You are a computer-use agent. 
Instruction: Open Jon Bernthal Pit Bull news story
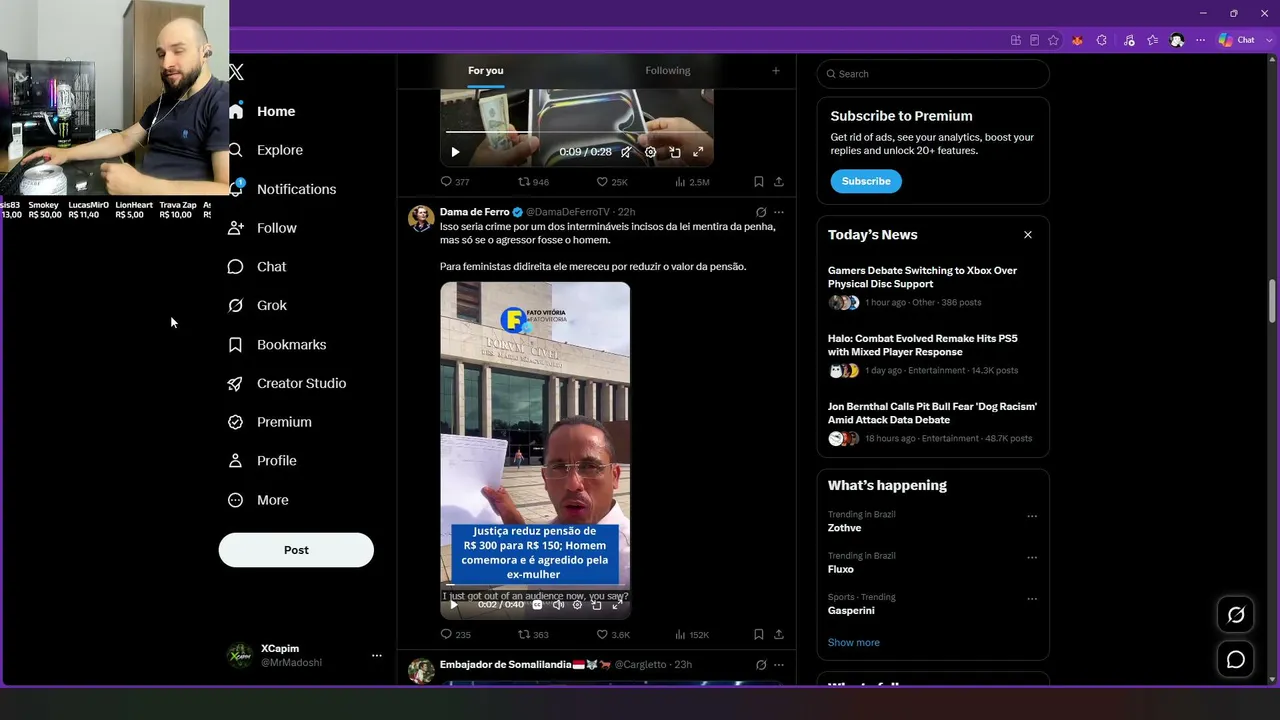(933, 422)
